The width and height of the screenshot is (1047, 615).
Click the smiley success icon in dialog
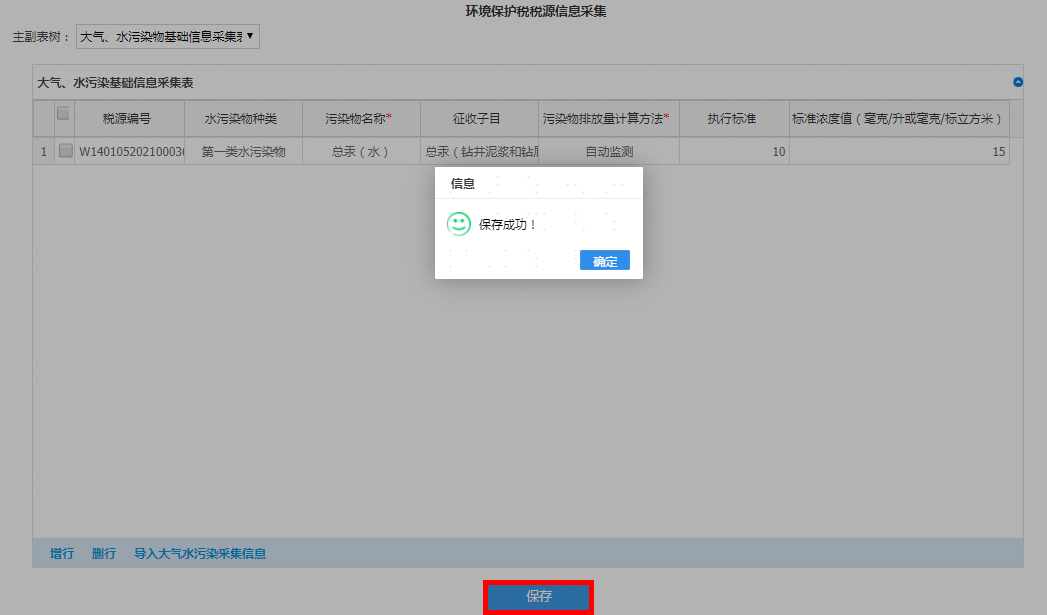(x=459, y=224)
